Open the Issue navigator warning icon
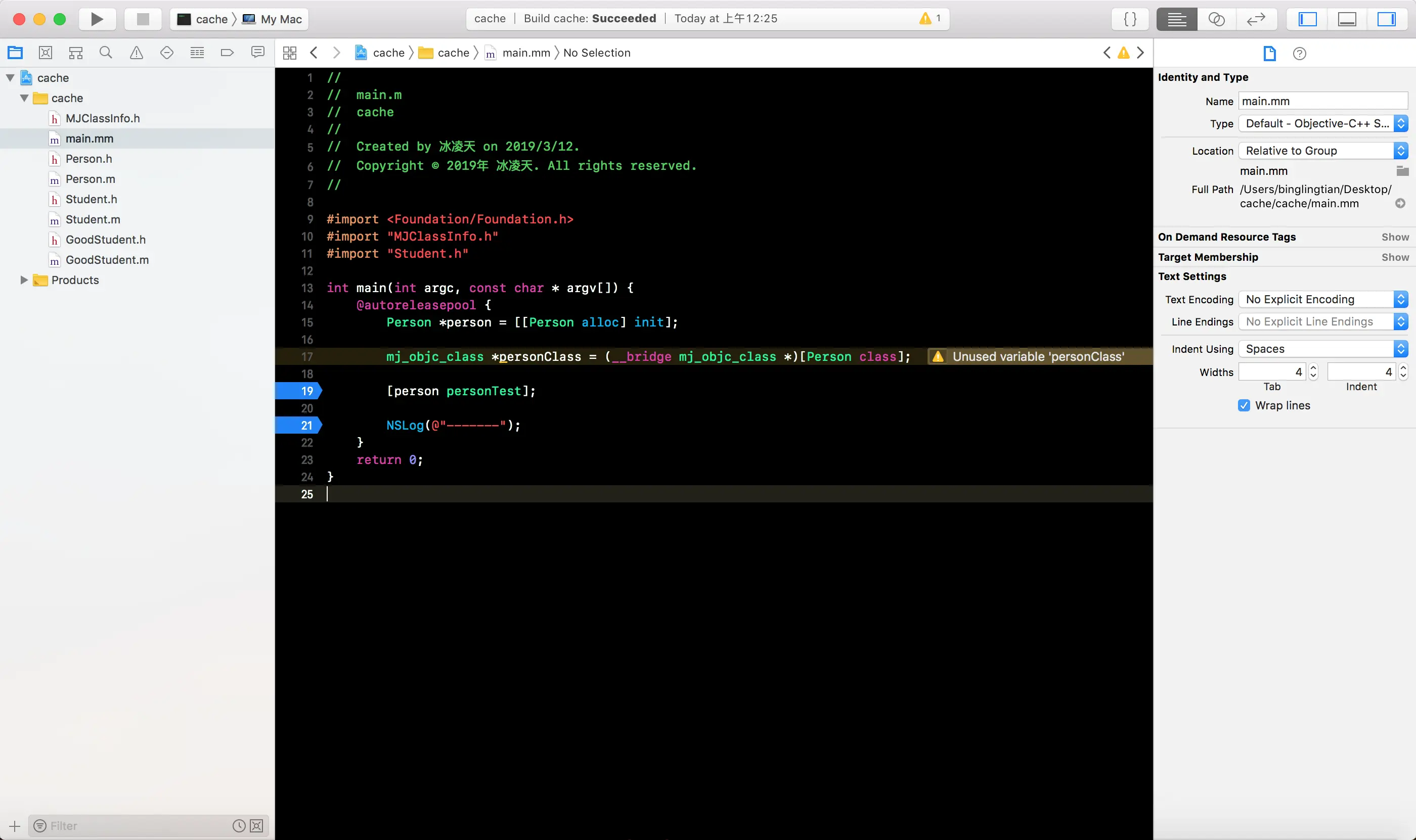This screenshot has height=840, width=1416. pyautogui.click(x=137, y=53)
